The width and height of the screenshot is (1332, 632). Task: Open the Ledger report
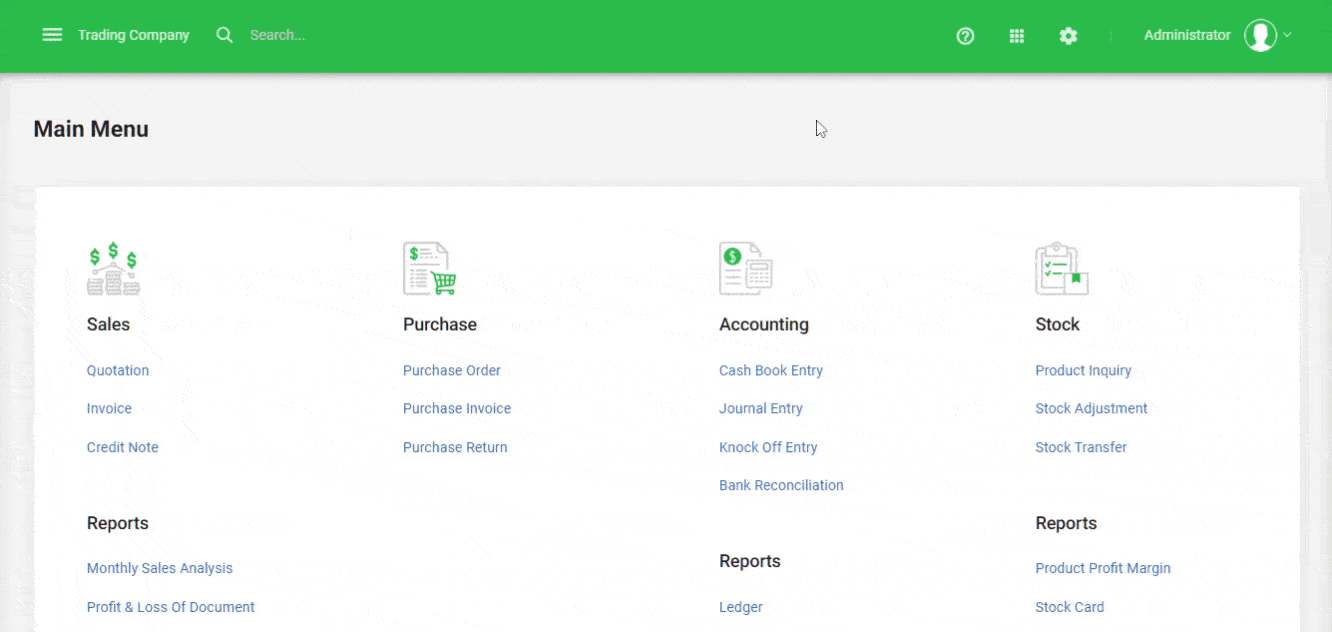click(x=741, y=607)
